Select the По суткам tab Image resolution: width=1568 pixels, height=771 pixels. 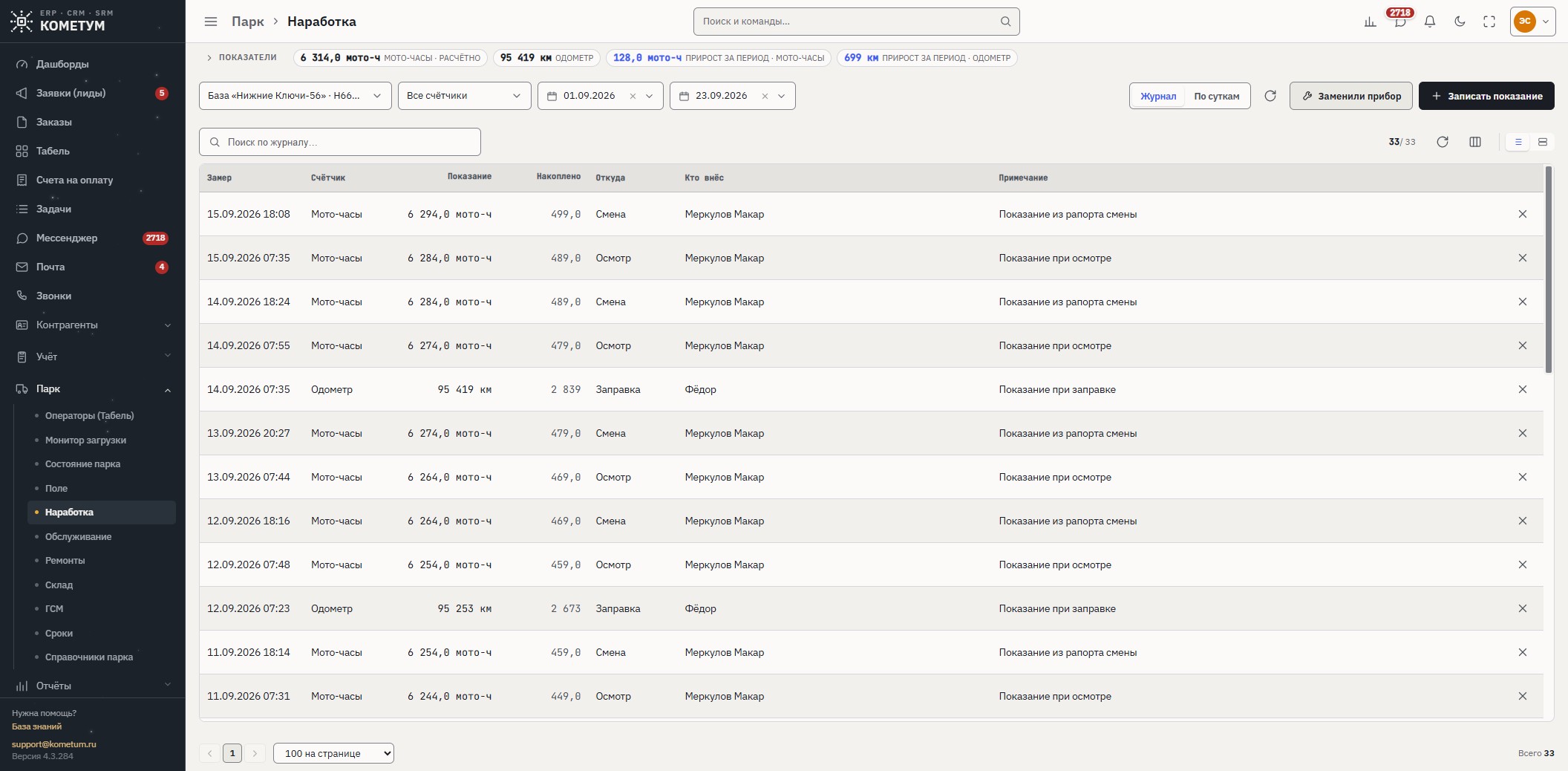[1217, 96]
